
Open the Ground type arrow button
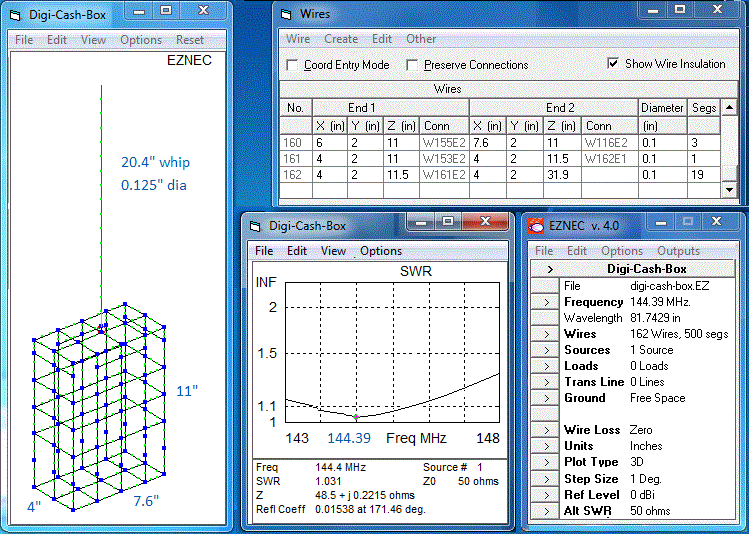[x=545, y=398]
